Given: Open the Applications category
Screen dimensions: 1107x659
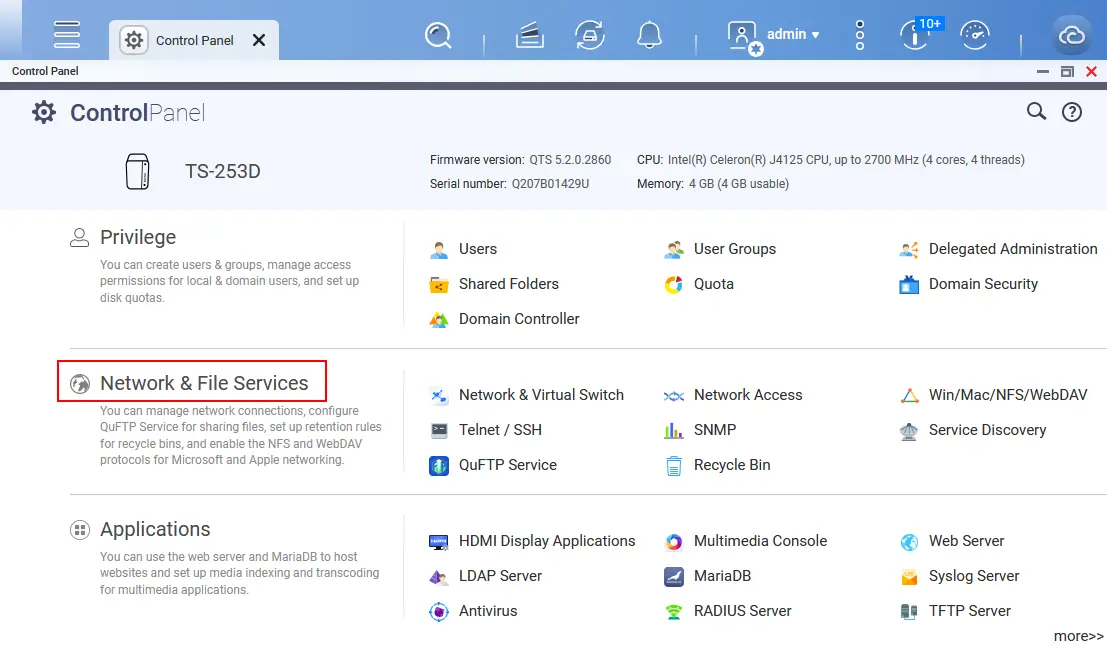Looking at the screenshot, I should pyautogui.click(x=155, y=529).
